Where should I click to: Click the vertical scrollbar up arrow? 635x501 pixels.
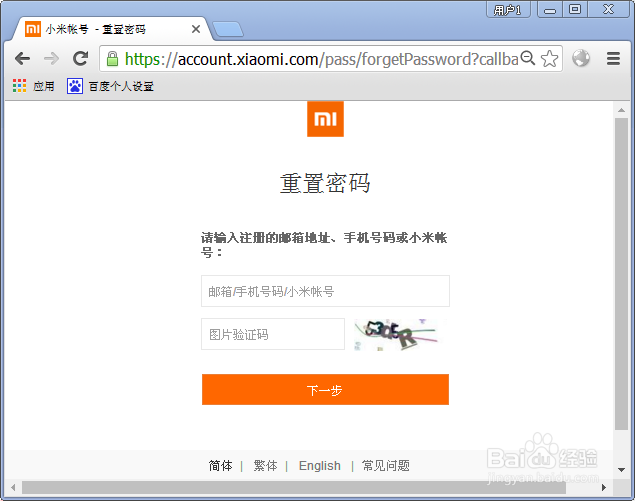[621, 110]
